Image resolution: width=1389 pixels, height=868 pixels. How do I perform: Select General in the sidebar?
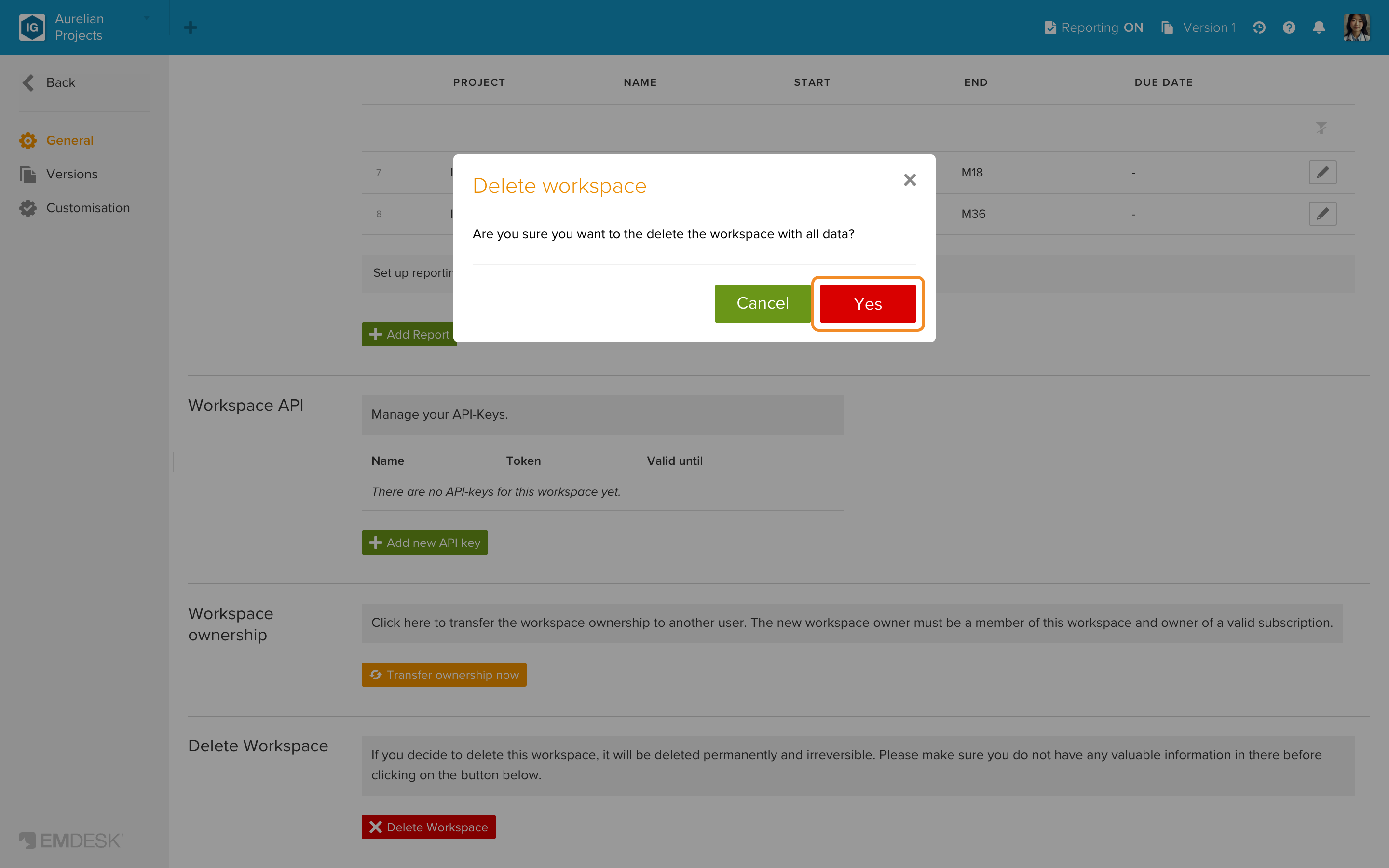[x=56, y=140]
